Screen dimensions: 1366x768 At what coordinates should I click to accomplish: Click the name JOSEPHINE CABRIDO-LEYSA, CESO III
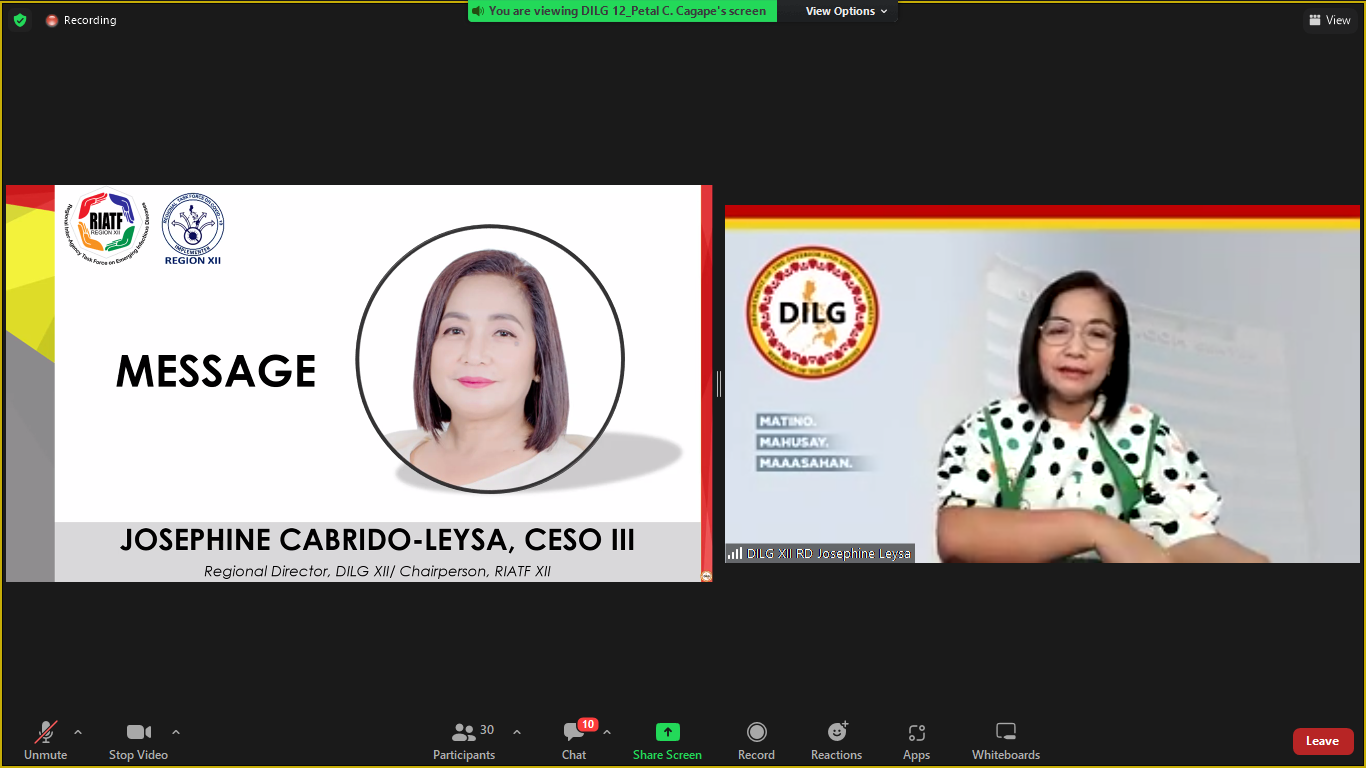pyautogui.click(x=377, y=540)
